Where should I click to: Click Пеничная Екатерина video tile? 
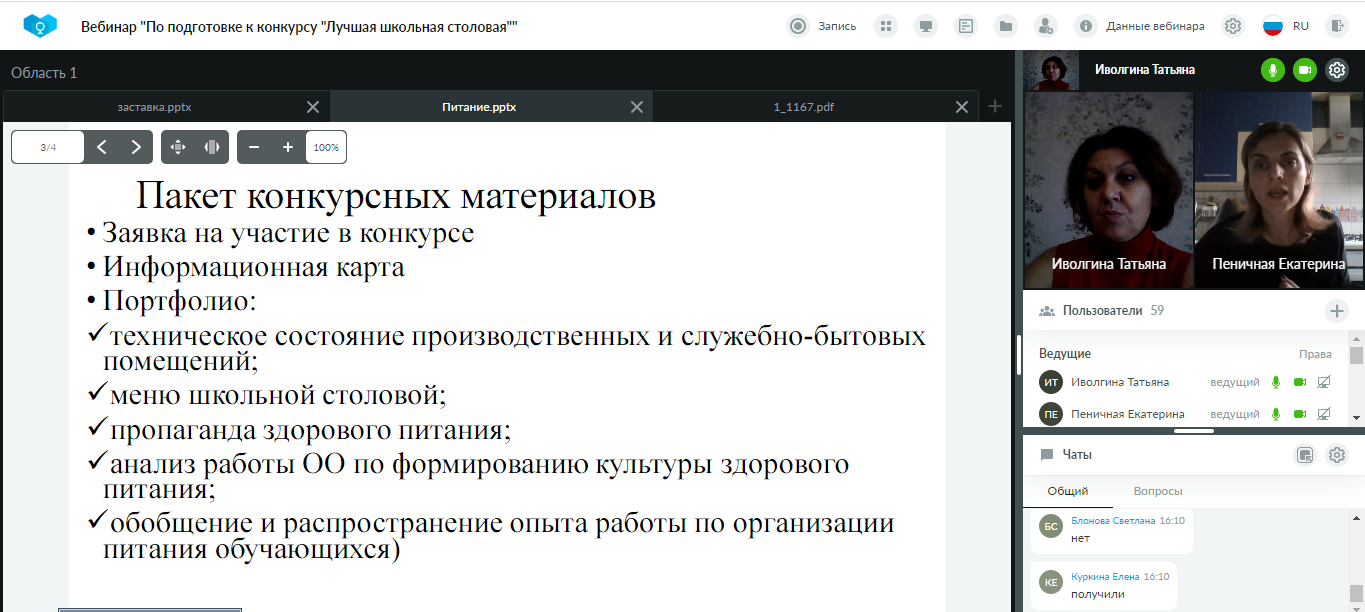[1279, 191]
